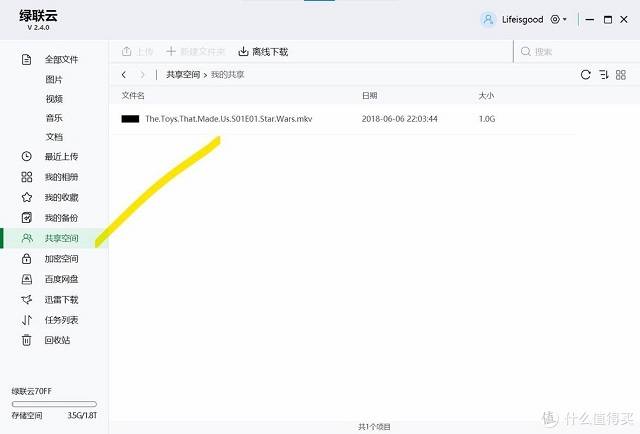This screenshot has width=640, height=434.
Task: Select 文档 category
Action: coord(54,137)
